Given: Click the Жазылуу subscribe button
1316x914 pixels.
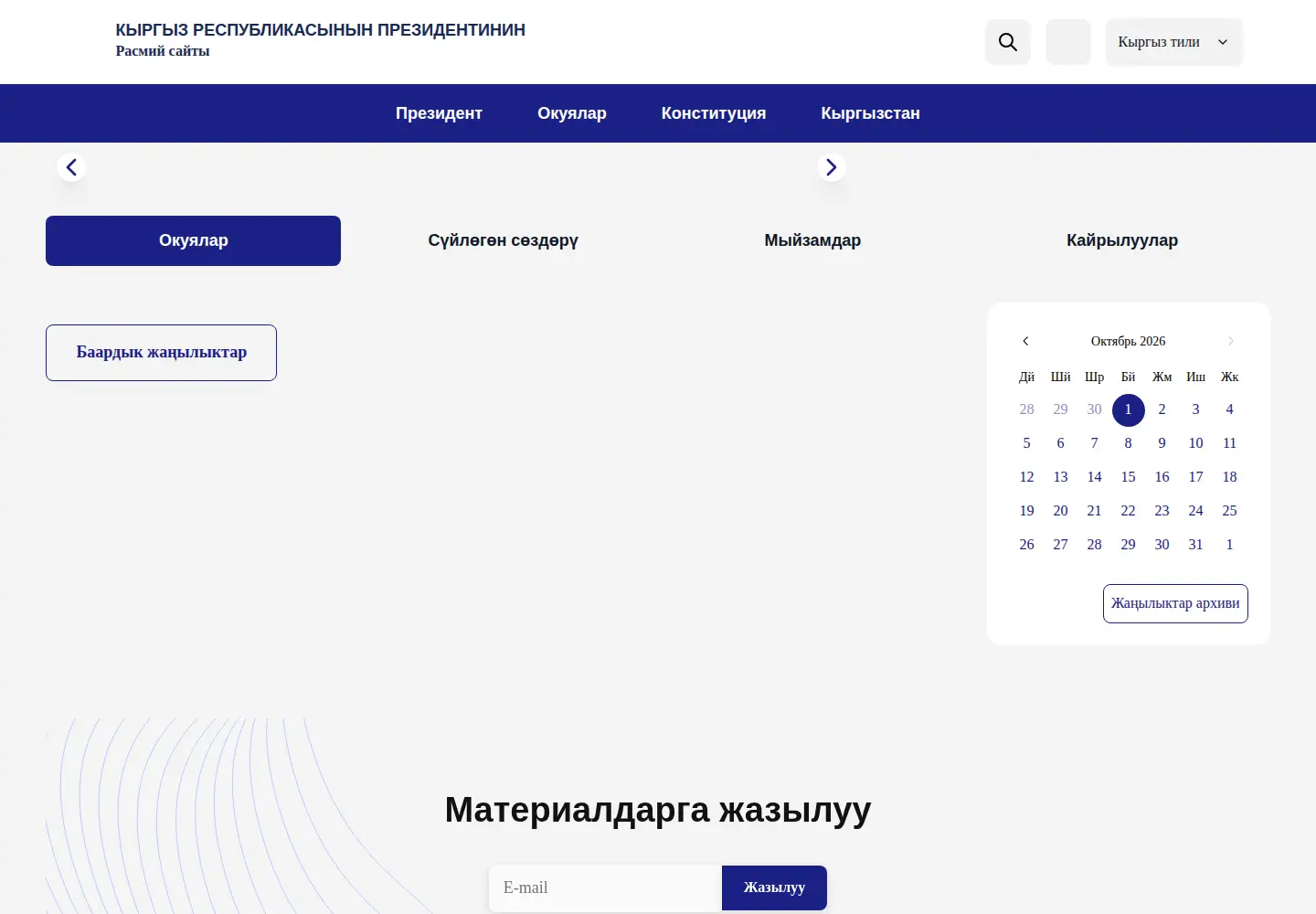Looking at the screenshot, I should [x=774, y=887].
